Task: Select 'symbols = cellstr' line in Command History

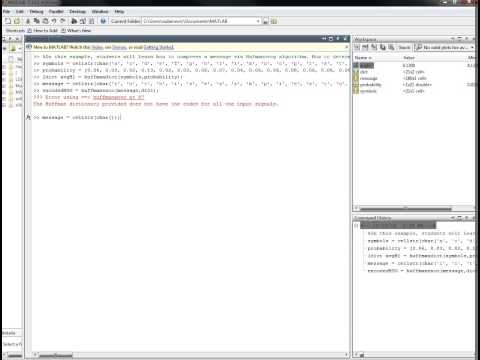Action: 421,241
